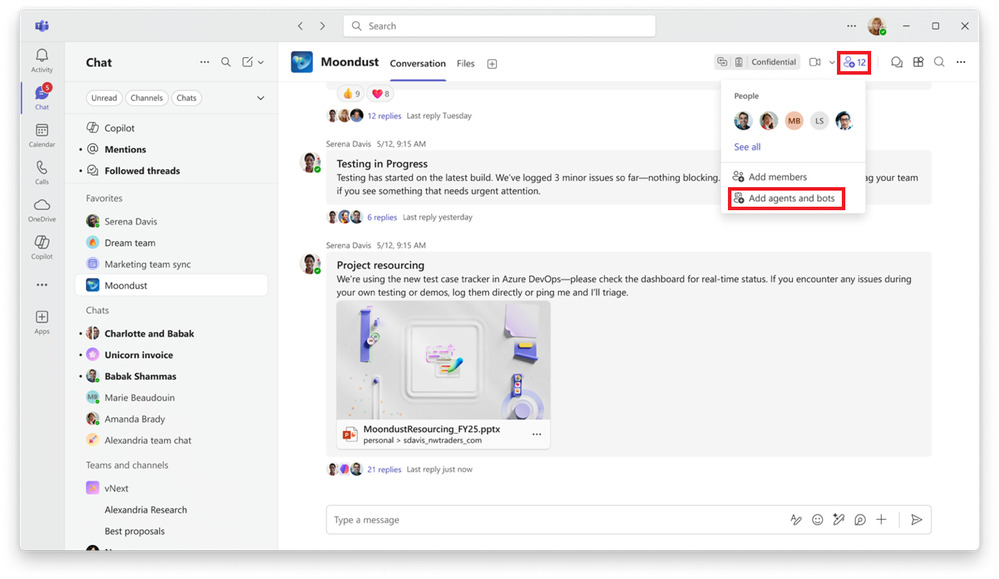
Task: Open the 21 replies thread link
Action: coord(384,469)
